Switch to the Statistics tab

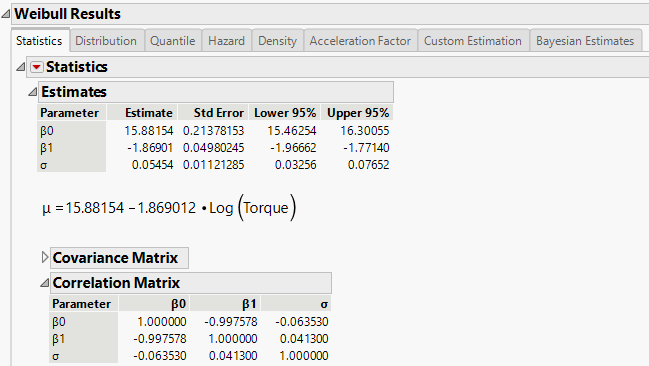click(39, 41)
